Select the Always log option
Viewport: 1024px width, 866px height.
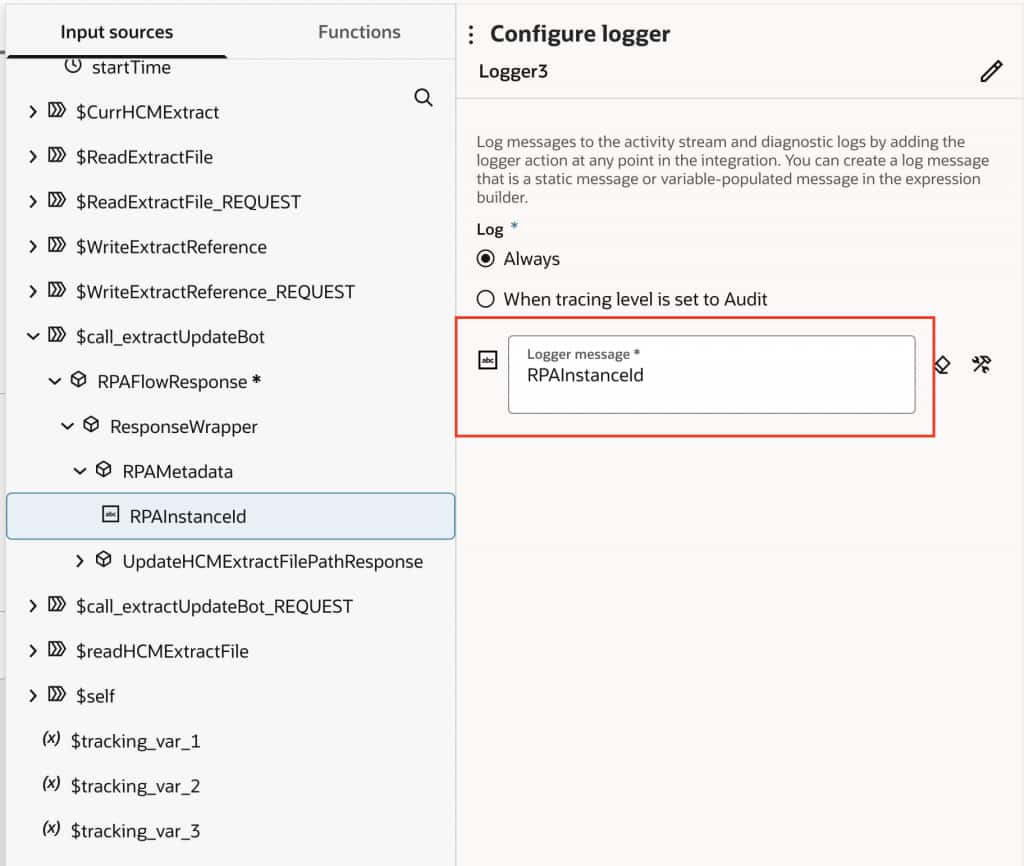point(486,259)
